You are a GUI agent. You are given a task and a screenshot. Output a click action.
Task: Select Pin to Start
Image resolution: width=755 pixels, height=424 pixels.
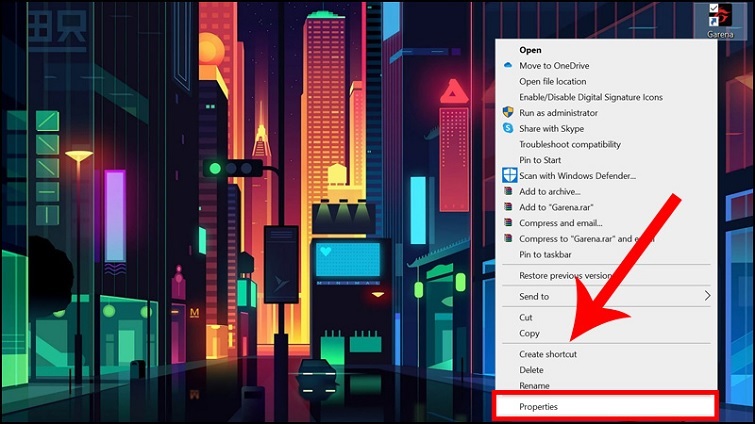point(540,160)
